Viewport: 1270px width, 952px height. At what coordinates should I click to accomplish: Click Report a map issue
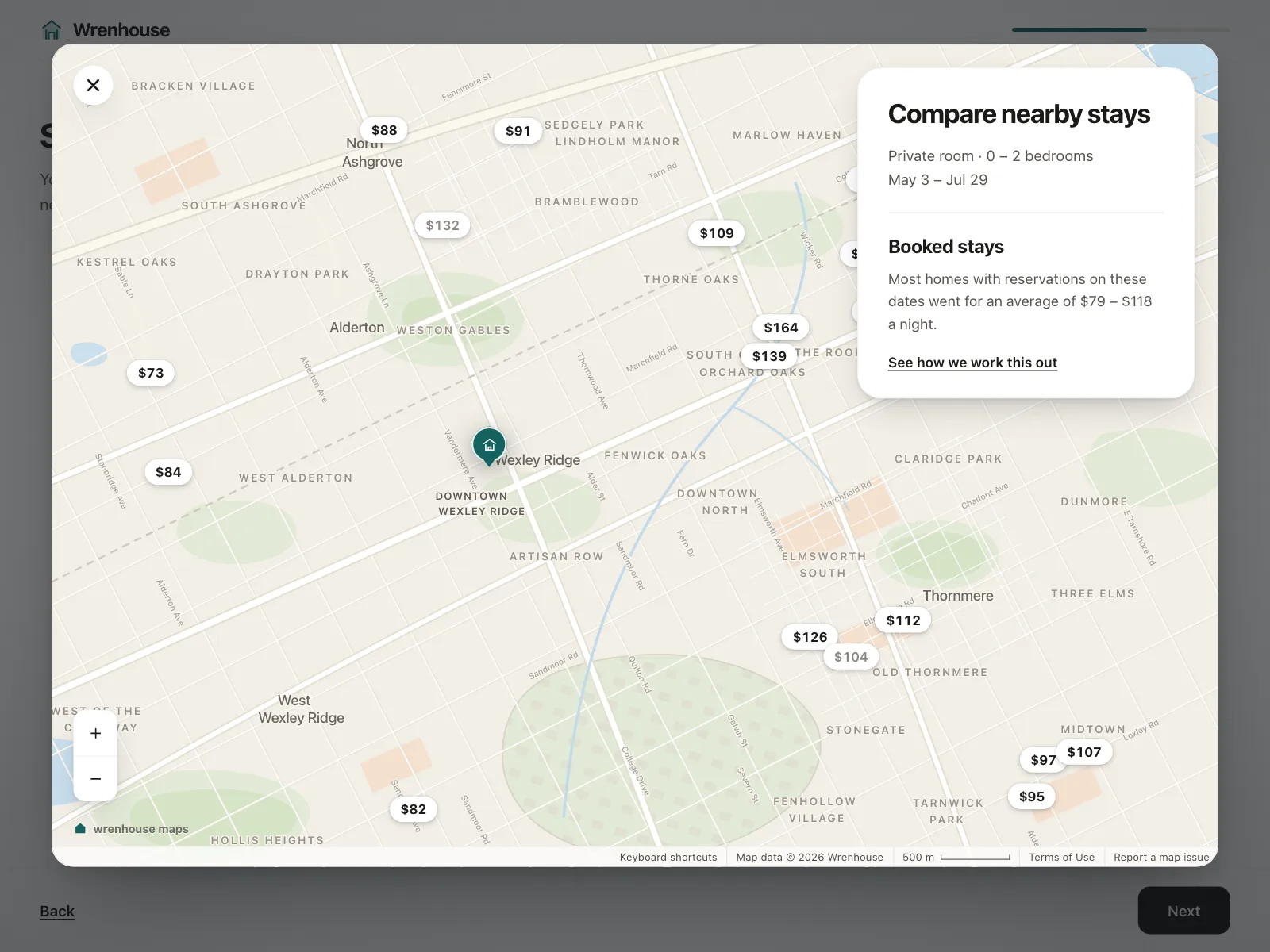[x=1161, y=857]
